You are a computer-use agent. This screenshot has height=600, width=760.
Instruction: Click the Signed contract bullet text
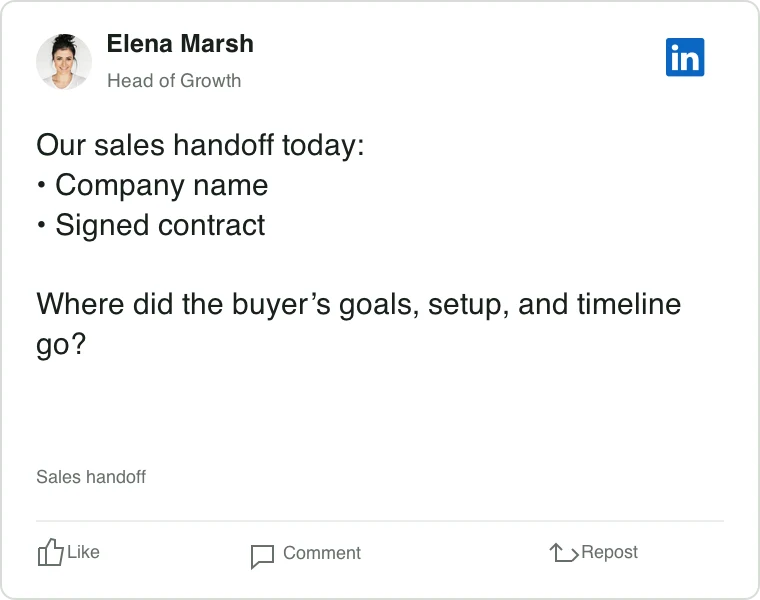[x=160, y=226]
